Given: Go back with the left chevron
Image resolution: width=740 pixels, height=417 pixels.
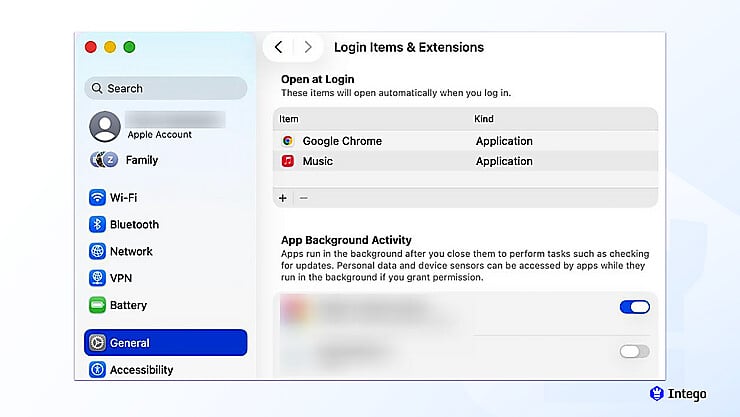Looking at the screenshot, I should 278,47.
